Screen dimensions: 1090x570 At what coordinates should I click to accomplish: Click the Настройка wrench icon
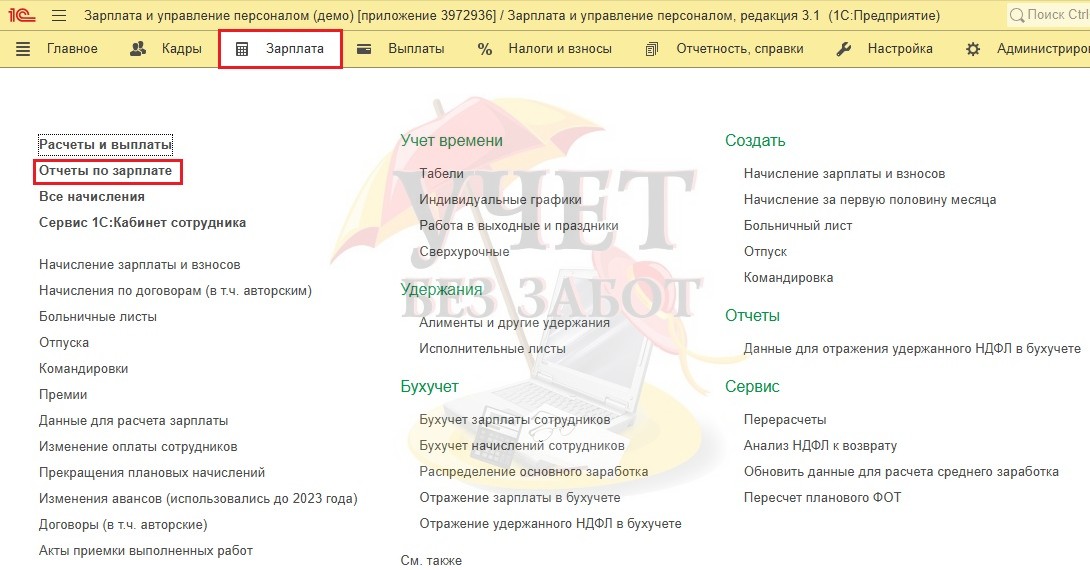point(843,49)
